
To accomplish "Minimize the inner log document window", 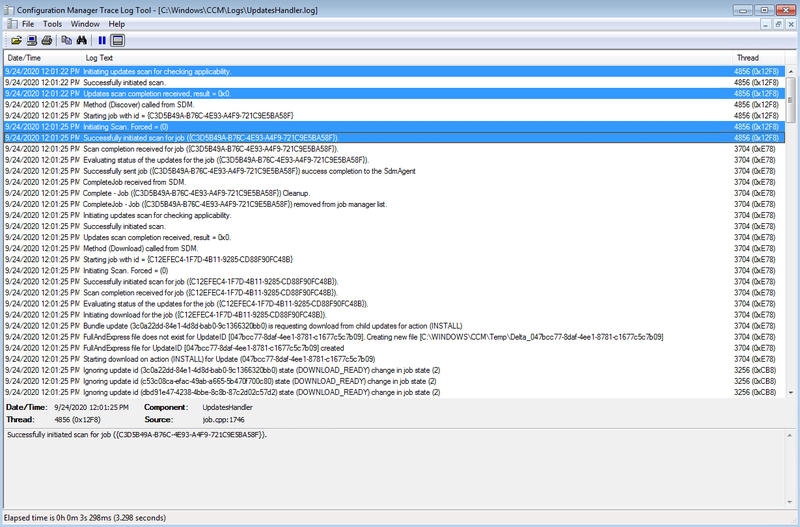I will (763, 23).
